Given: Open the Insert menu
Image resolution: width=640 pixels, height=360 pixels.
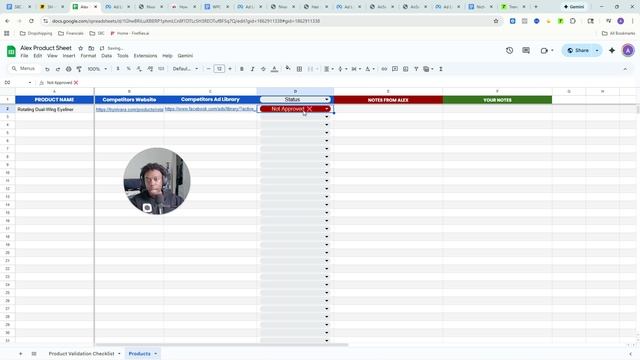Looking at the screenshot, I should 69,56.
